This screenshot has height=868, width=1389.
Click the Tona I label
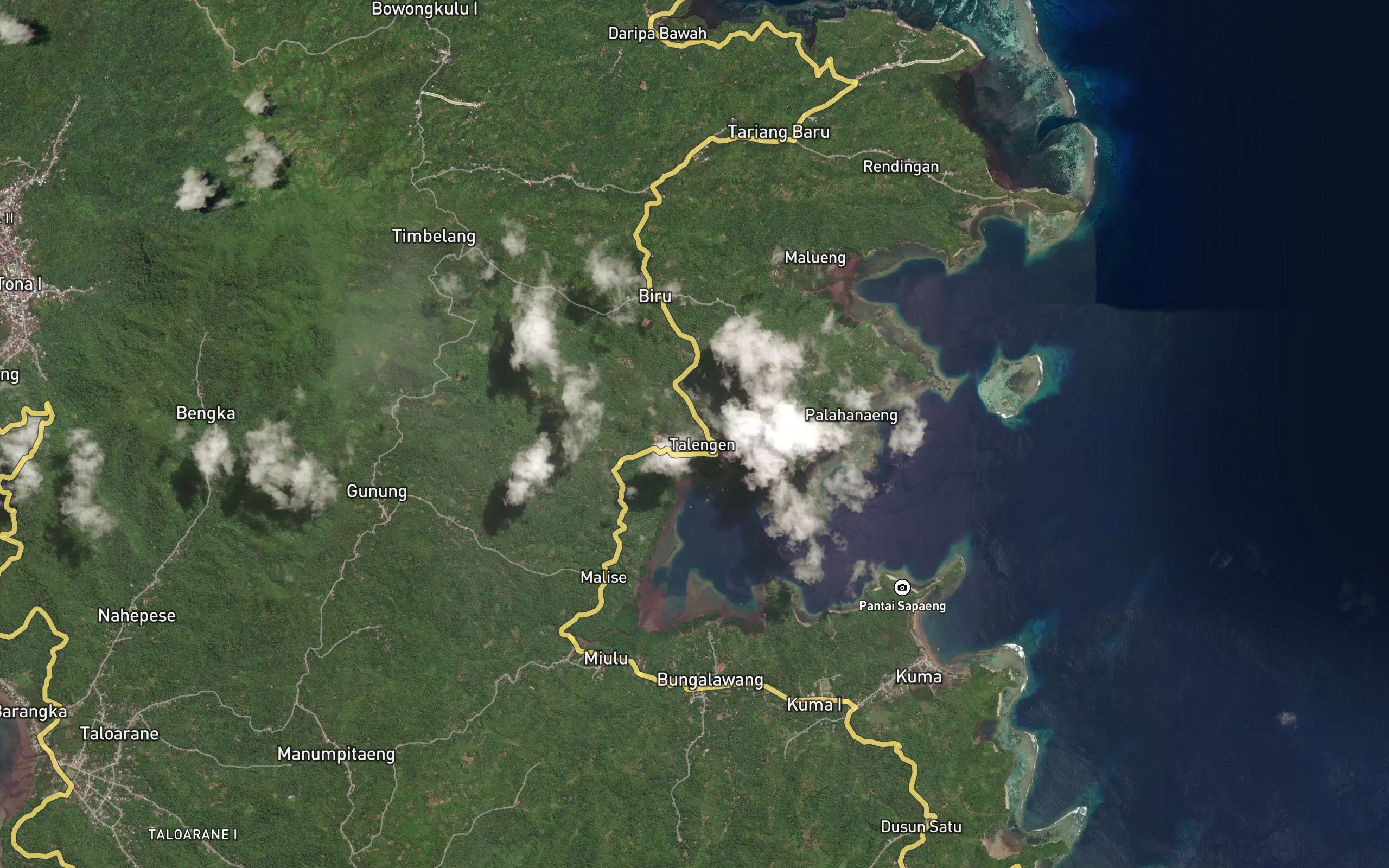pos(21,284)
